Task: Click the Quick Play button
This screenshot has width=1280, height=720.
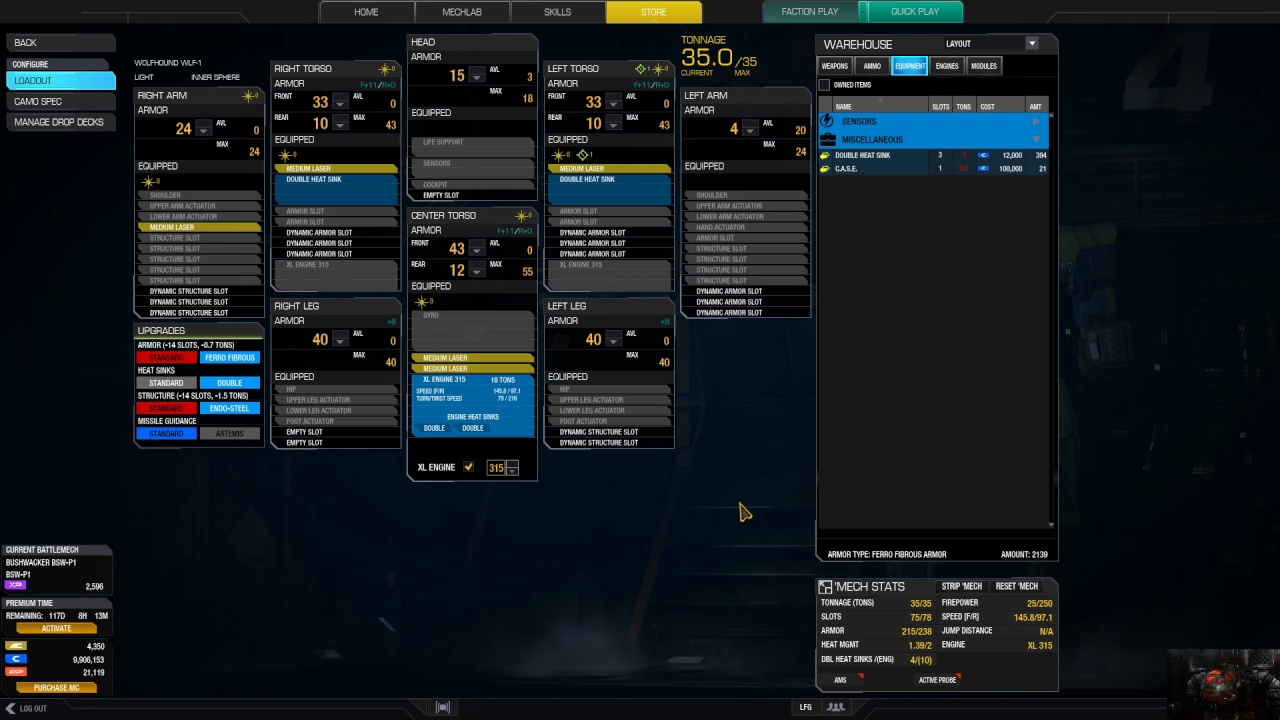Action: (x=915, y=12)
